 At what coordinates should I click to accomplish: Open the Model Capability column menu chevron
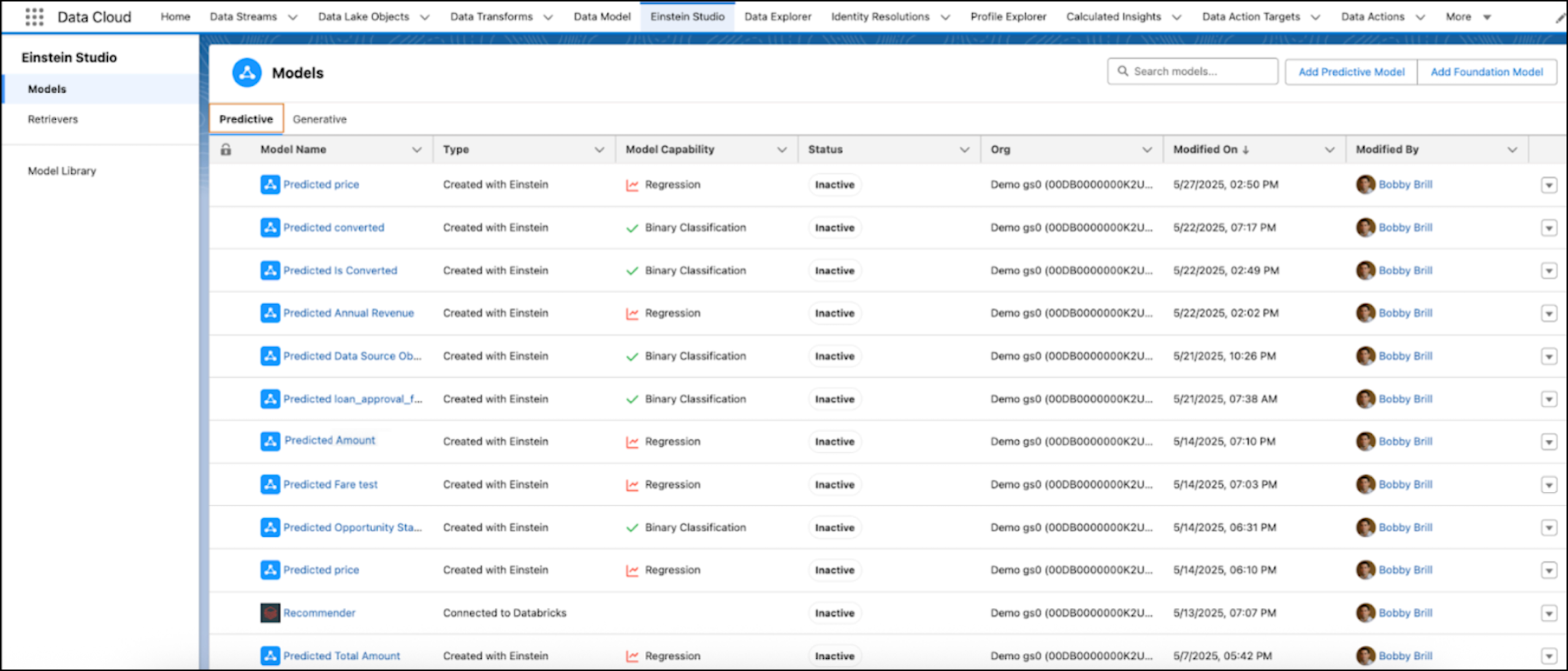pos(782,150)
